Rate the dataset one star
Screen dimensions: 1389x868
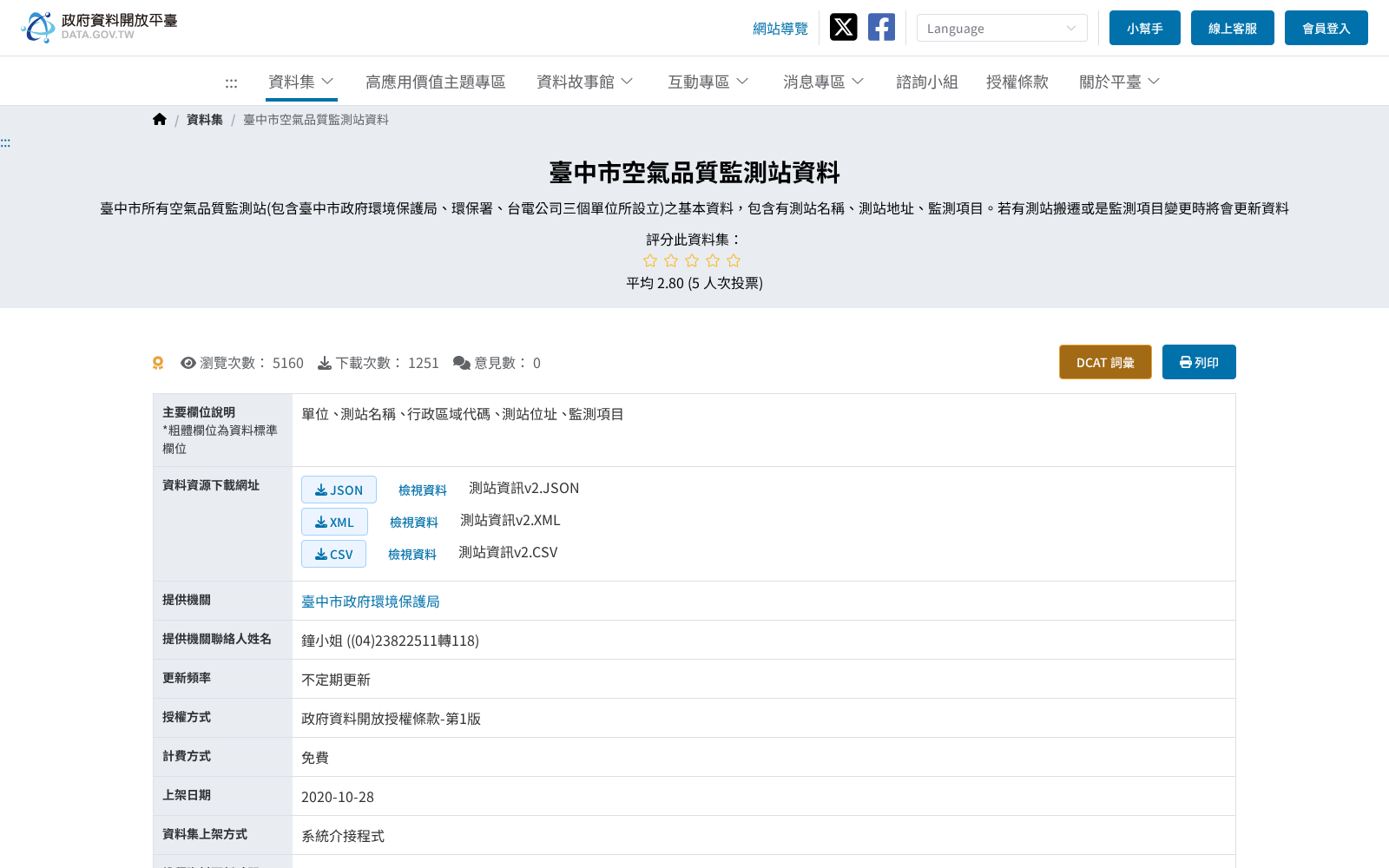click(650, 260)
